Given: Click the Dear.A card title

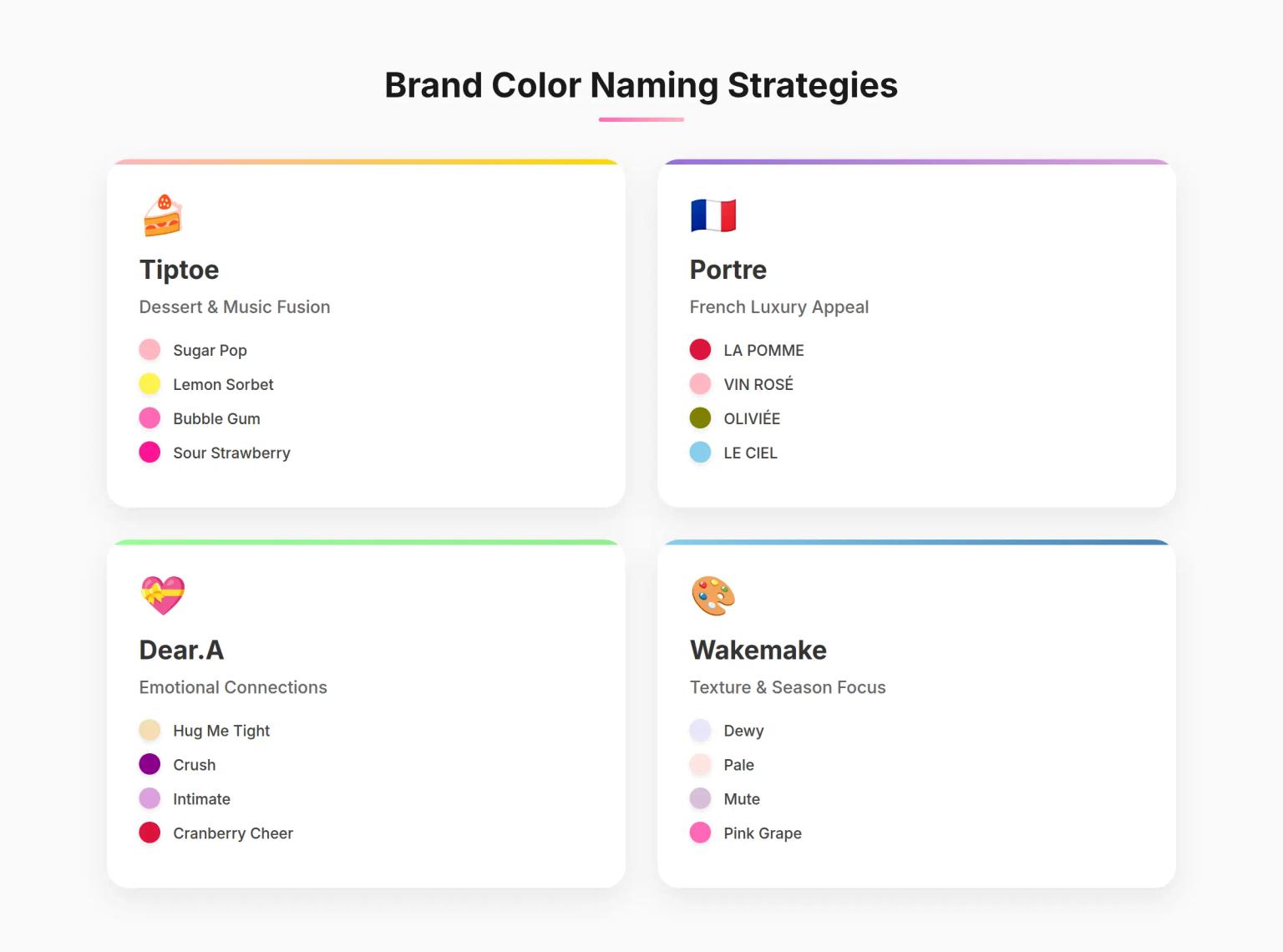Looking at the screenshot, I should [181, 650].
